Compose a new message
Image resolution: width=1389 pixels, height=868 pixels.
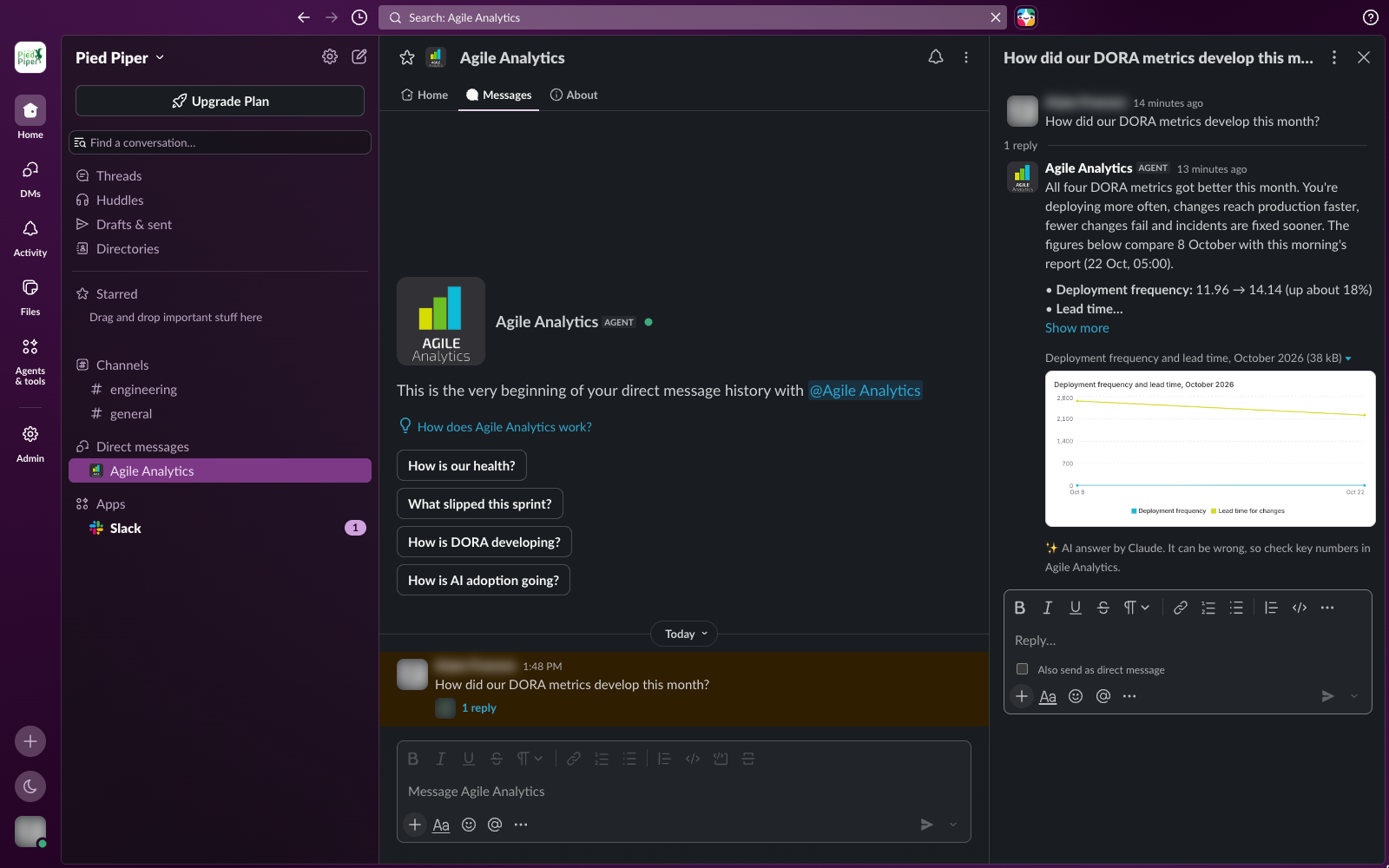coord(359,56)
